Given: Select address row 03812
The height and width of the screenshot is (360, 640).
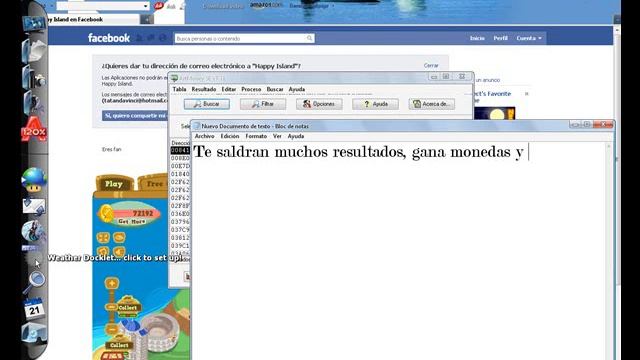Looking at the screenshot, I should click(180, 238).
